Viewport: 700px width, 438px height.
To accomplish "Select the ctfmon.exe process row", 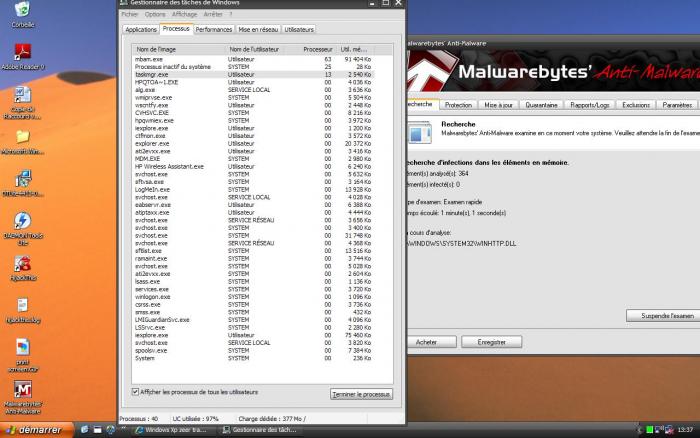I will click(x=253, y=136).
